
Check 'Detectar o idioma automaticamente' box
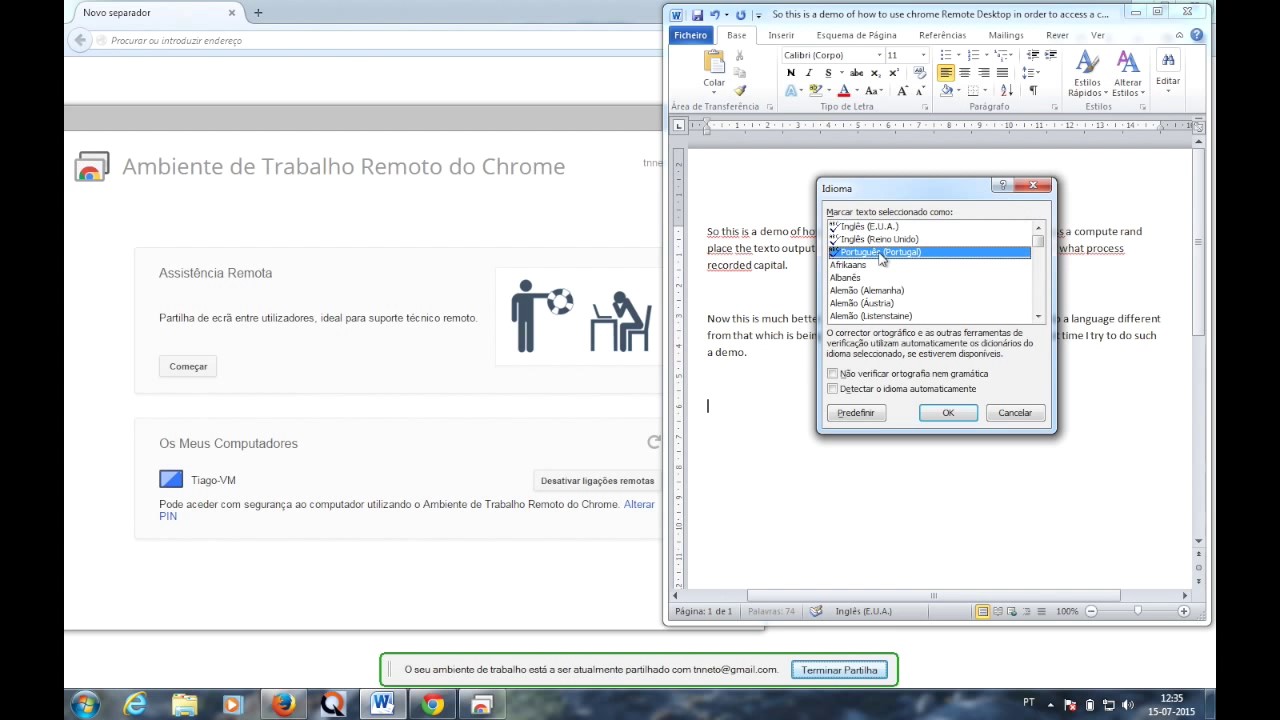coord(832,389)
